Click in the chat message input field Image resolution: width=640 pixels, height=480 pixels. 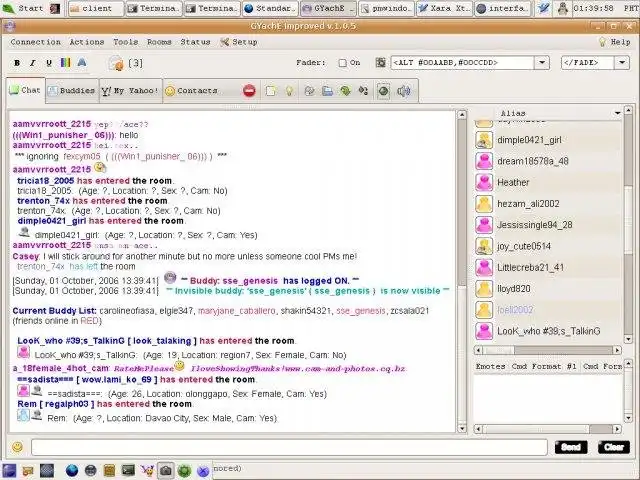289,447
